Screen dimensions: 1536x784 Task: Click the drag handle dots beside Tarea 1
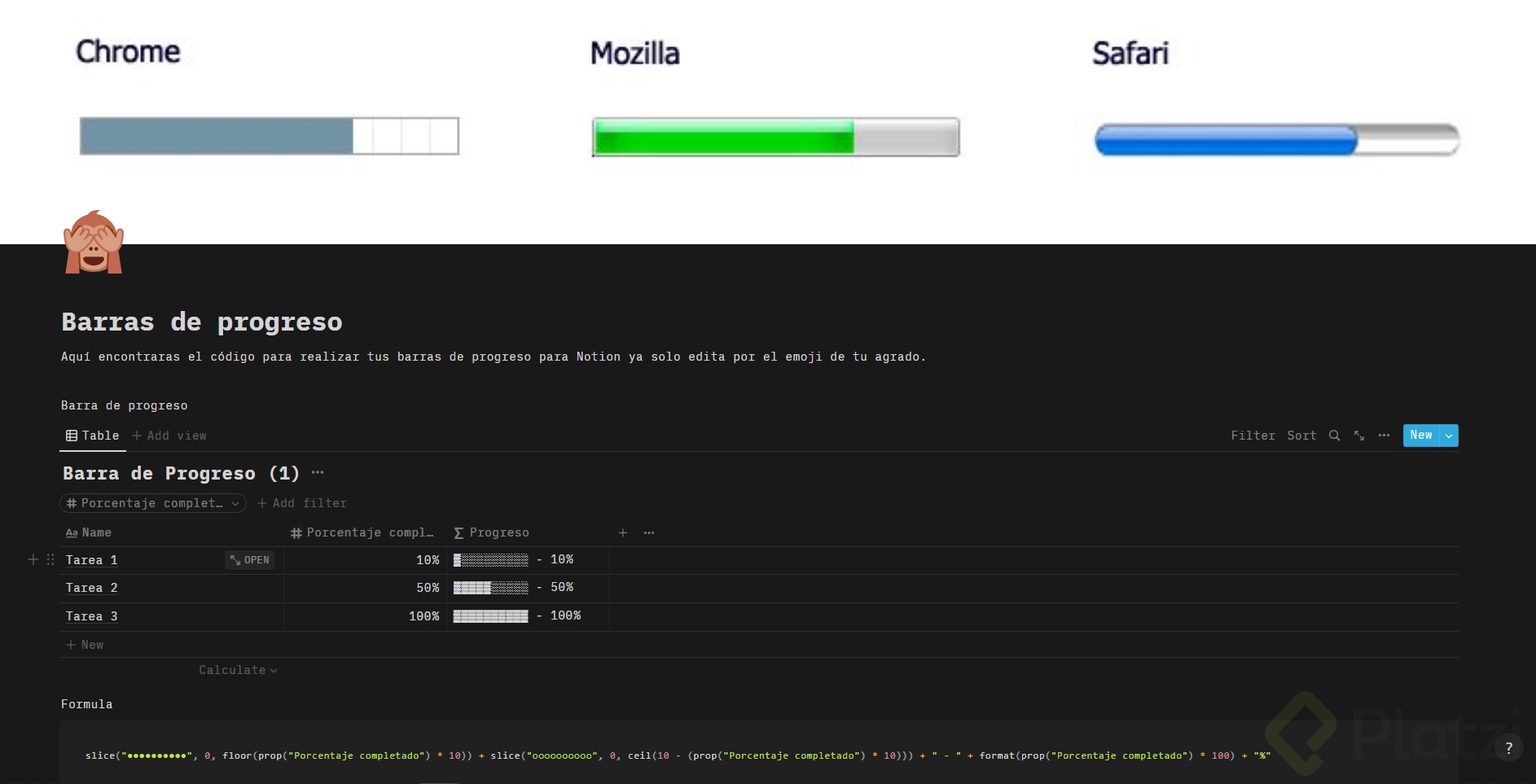[x=50, y=560]
